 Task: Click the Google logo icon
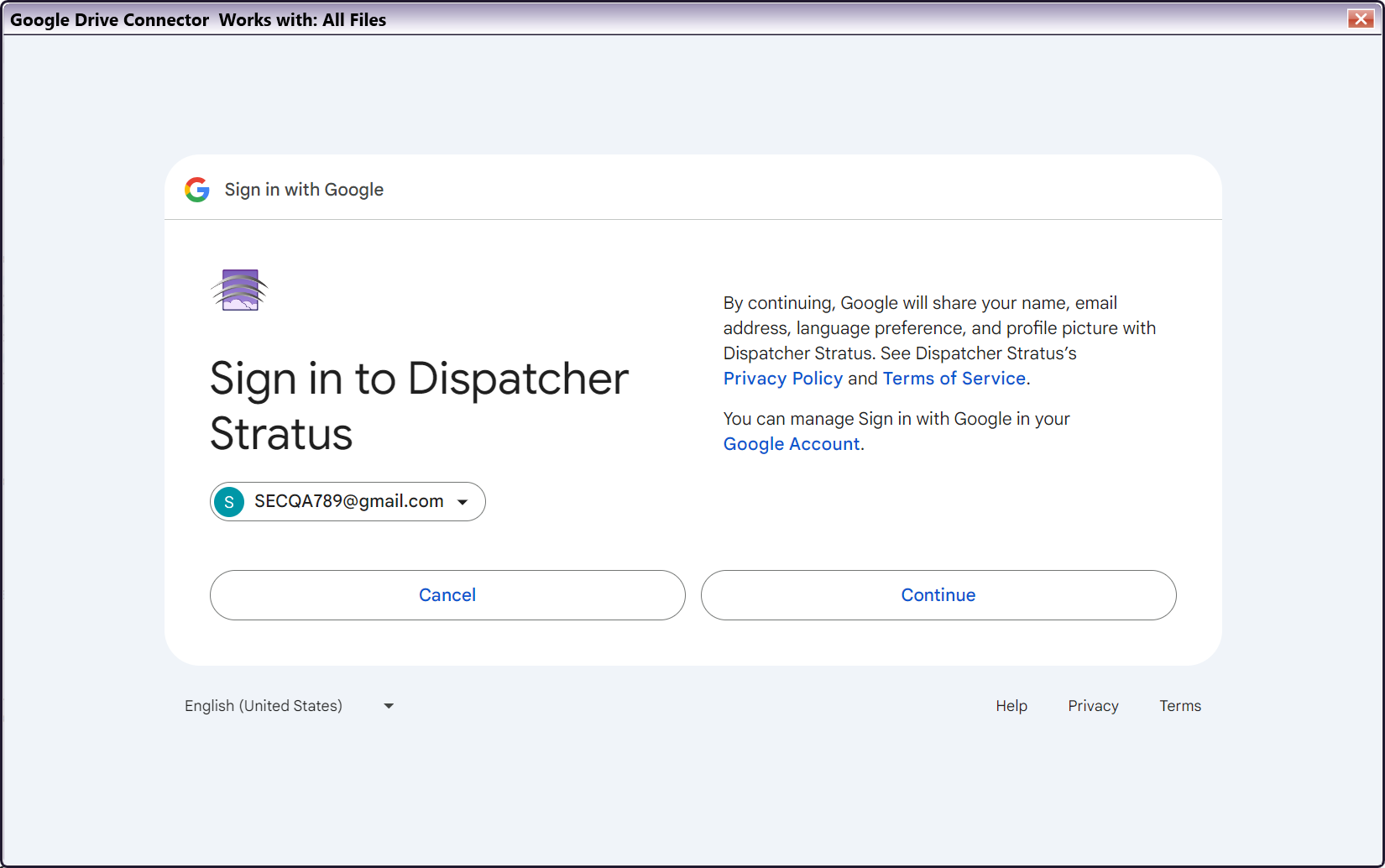[x=197, y=190]
